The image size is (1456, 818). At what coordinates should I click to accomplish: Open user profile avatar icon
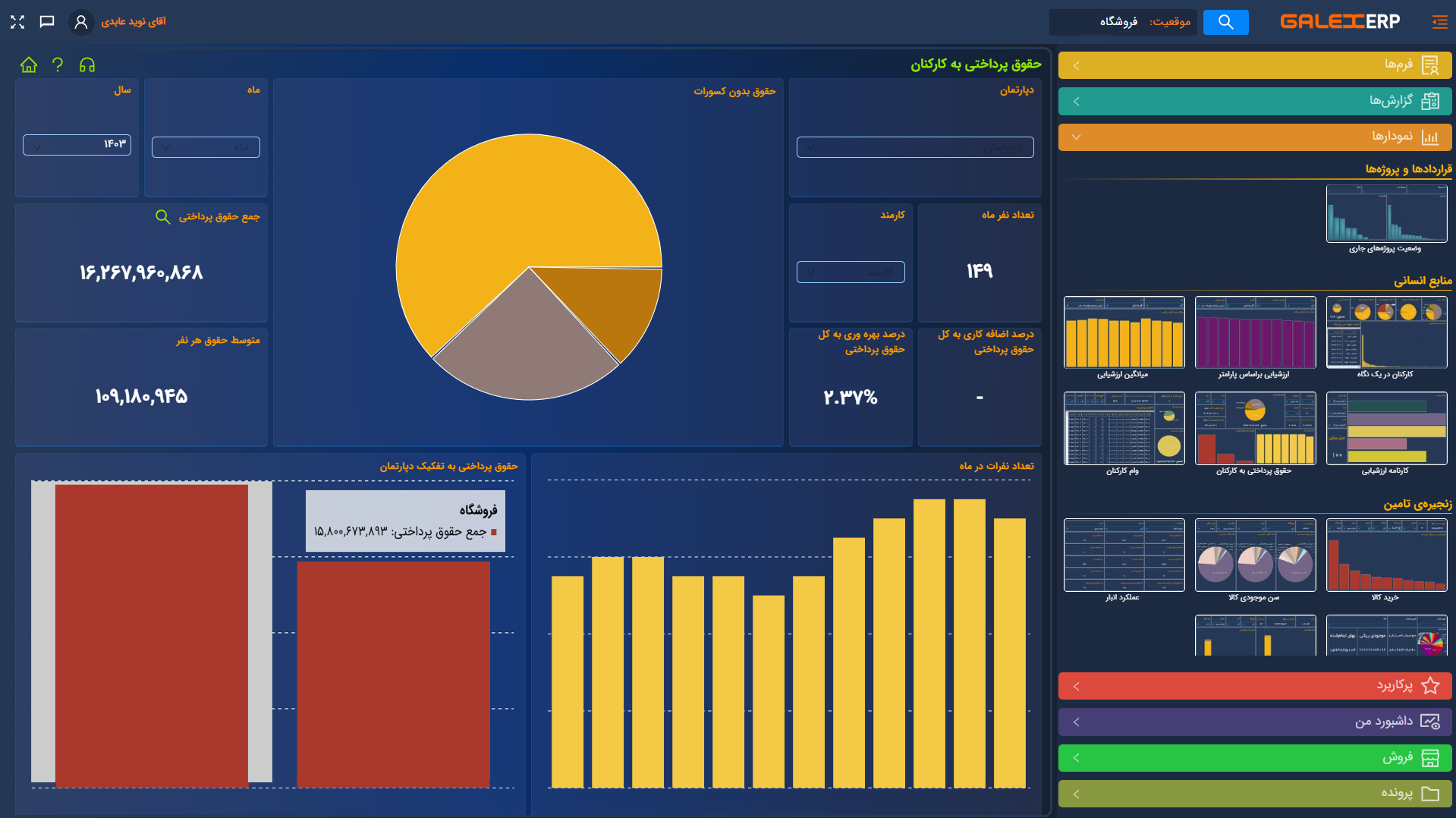(81, 22)
